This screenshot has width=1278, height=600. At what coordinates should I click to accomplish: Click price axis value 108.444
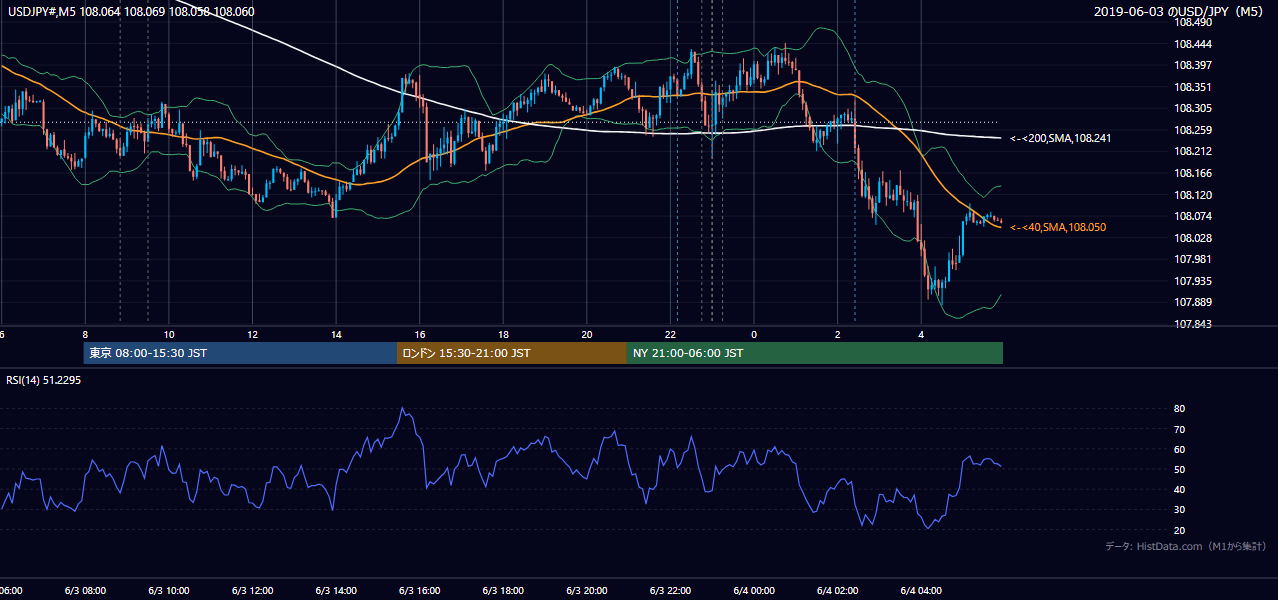coord(1193,44)
